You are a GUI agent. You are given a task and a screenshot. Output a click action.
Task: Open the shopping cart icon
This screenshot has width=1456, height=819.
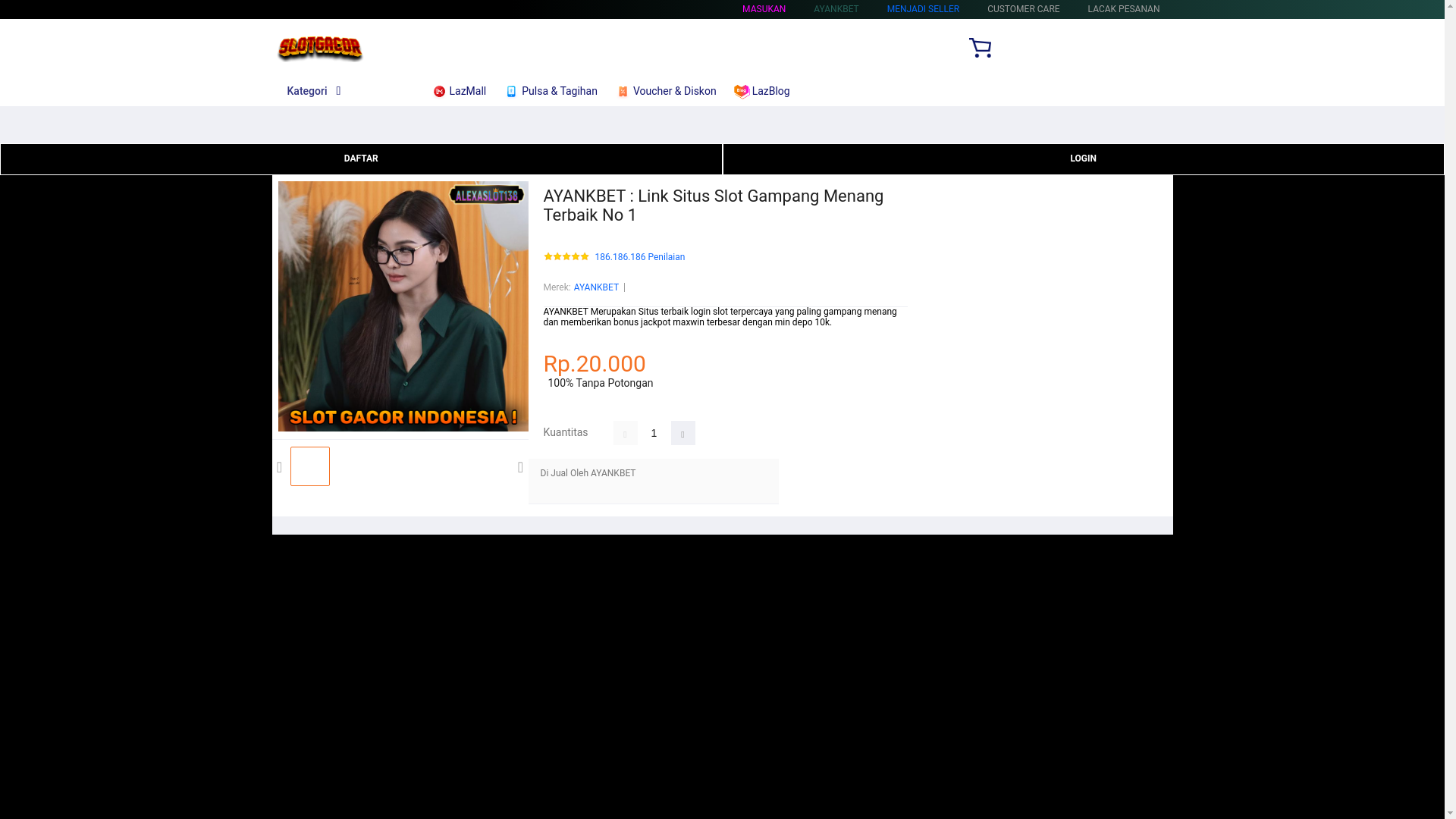point(980,48)
